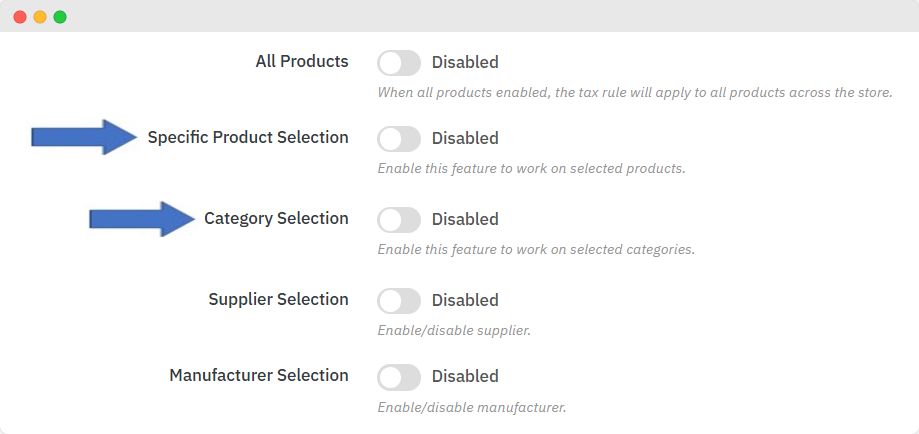Click the All Products label
The height and width of the screenshot is (434, 919).
(x=302, y=62)
